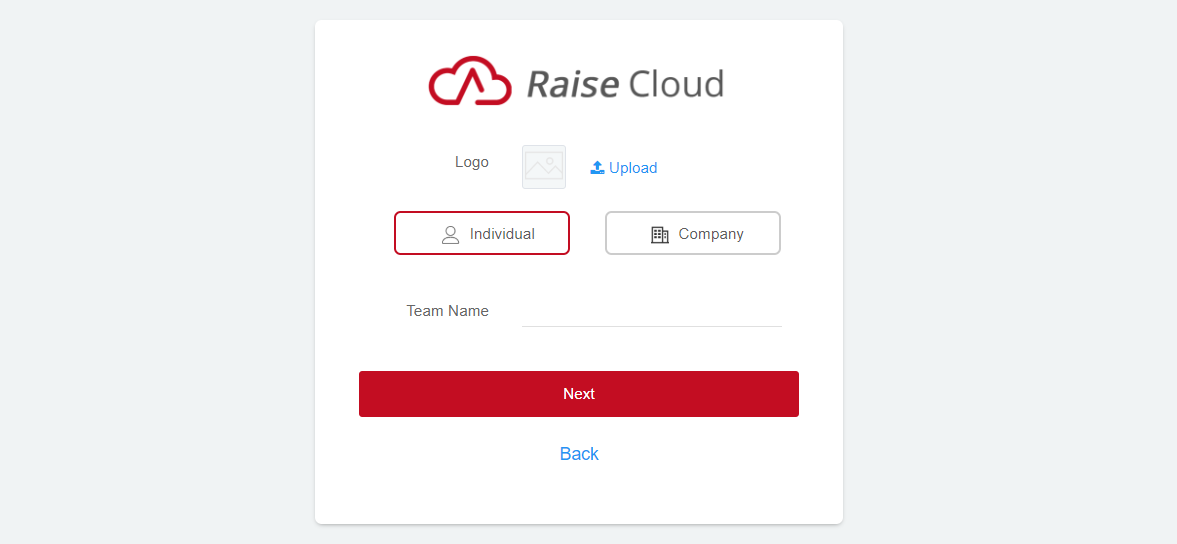This screenshot has height=544, width=1177.
Task: Click the word Company in the selector
Action: click(711, 234)
